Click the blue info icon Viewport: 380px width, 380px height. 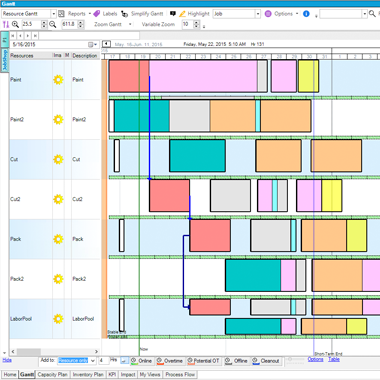click(306, 14)
